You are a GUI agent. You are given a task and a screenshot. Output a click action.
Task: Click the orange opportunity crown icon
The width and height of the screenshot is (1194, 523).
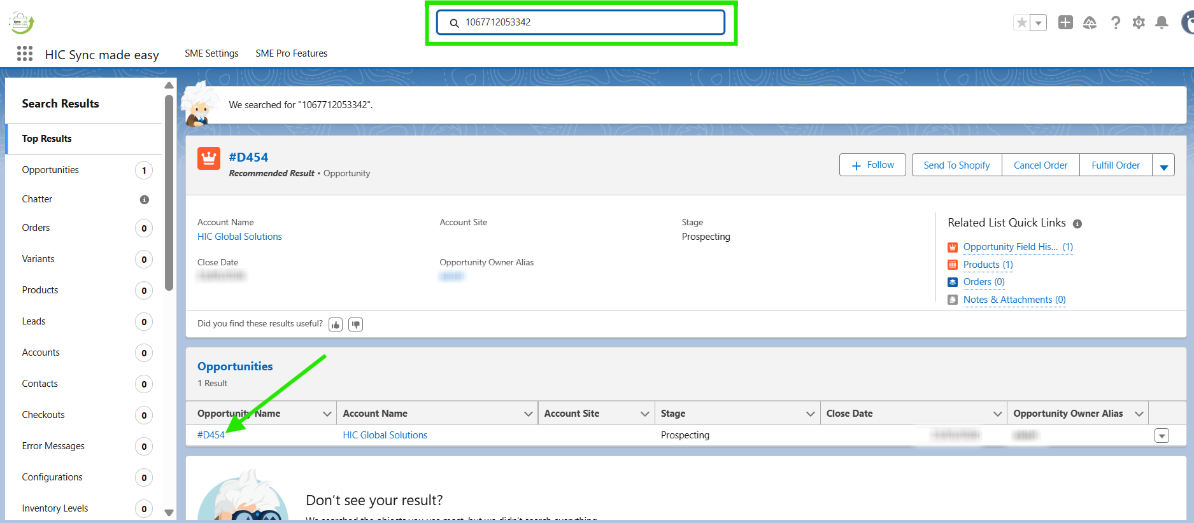[209, 158]
